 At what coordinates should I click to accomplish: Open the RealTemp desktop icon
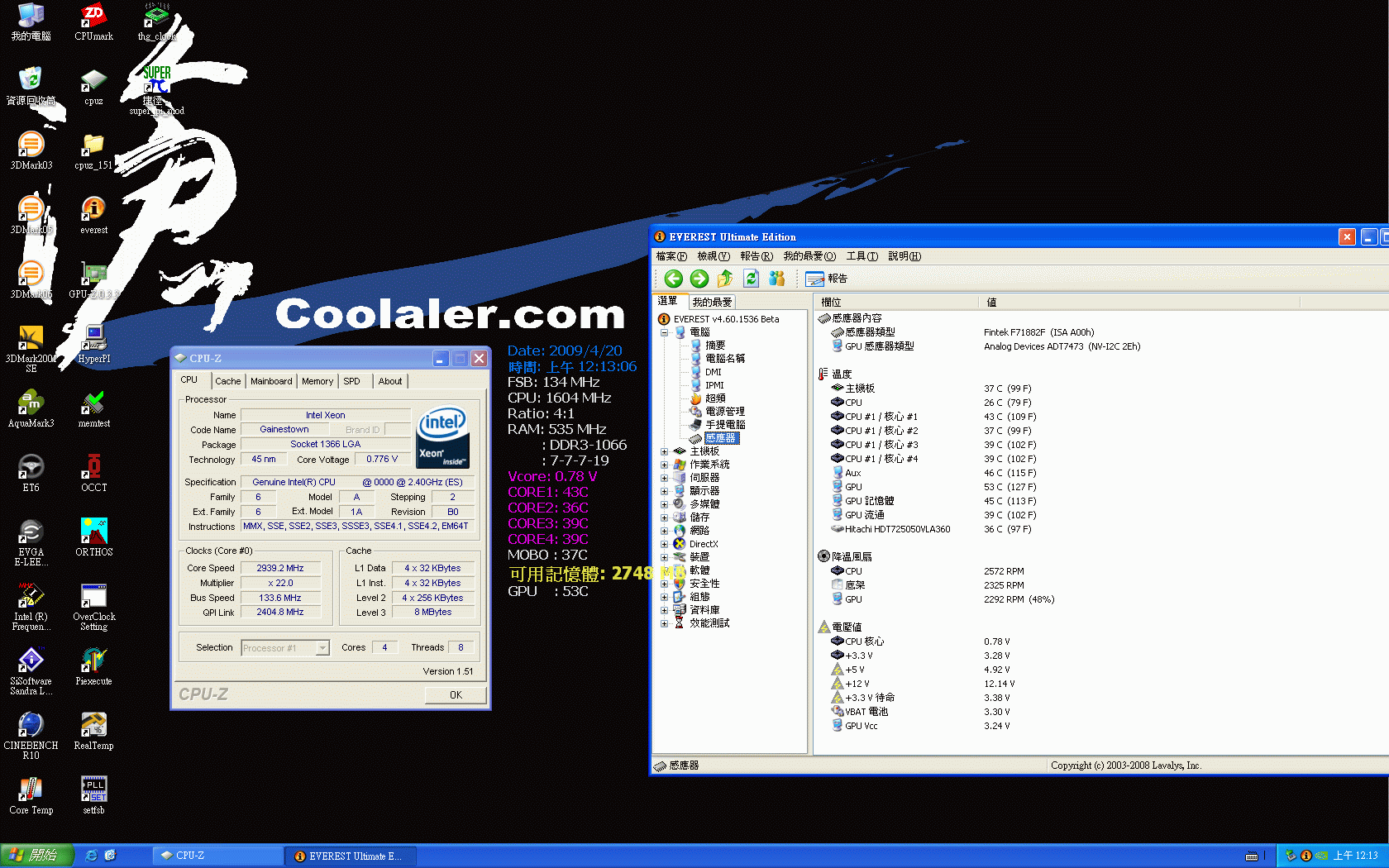(x=93, y=732)
